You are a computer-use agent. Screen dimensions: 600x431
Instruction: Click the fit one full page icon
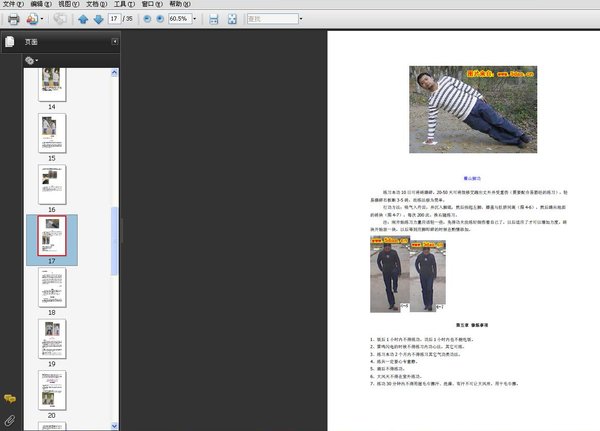[x=232, y=19]
